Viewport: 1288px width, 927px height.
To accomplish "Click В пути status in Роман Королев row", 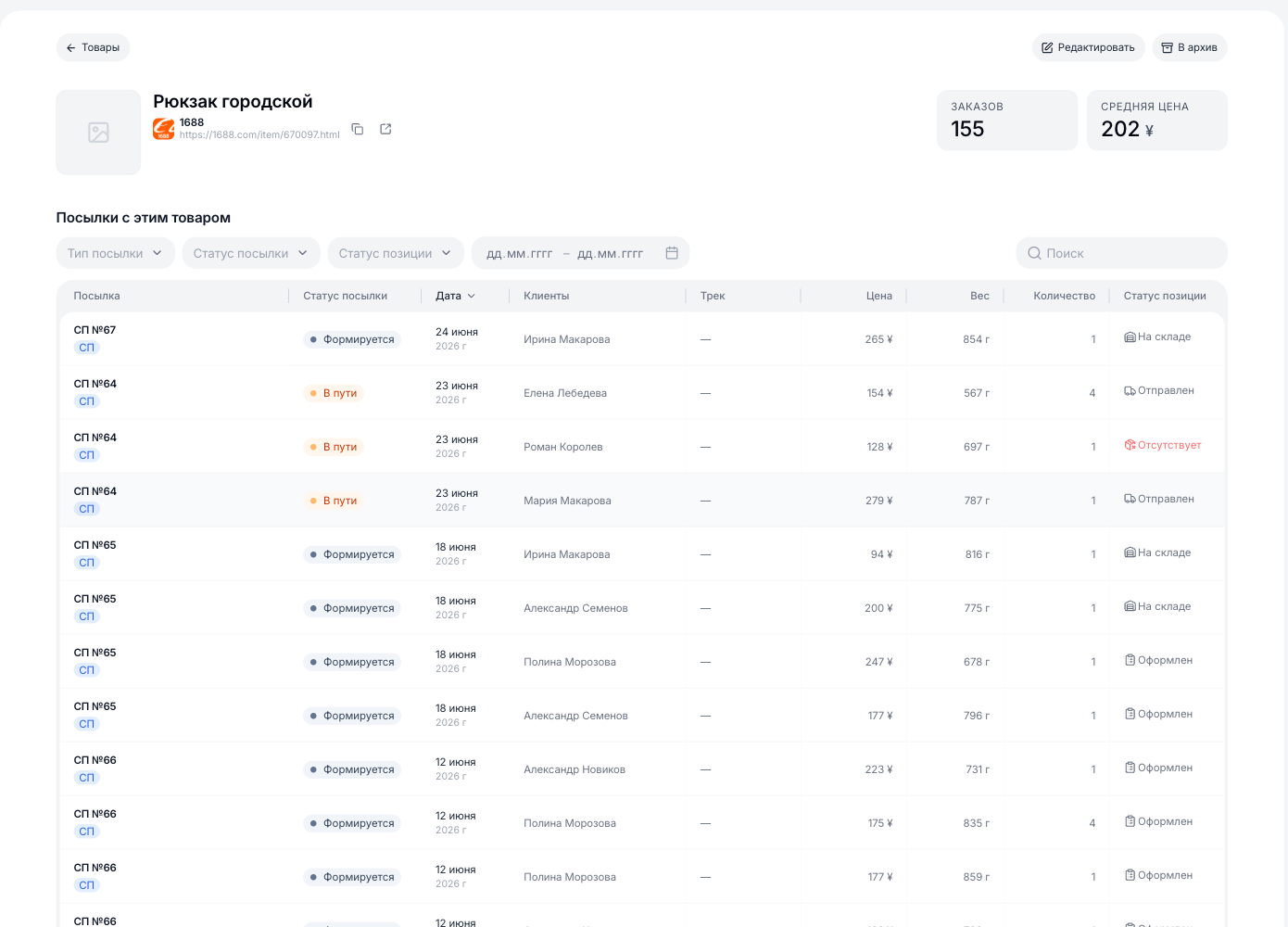I will coord(333,447).
